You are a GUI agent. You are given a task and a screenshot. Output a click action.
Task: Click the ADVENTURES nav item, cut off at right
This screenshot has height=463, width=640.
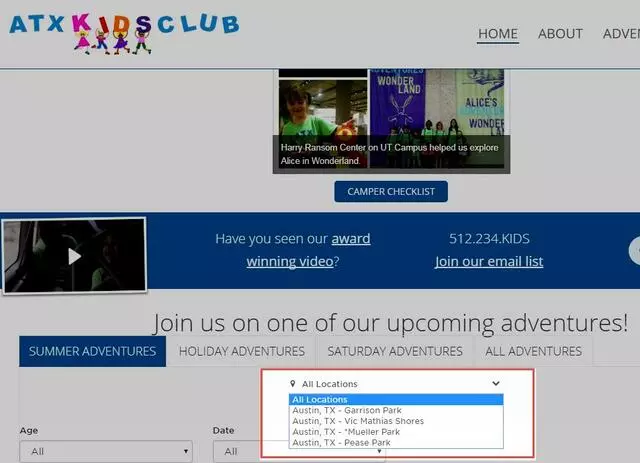coord(621,33)
